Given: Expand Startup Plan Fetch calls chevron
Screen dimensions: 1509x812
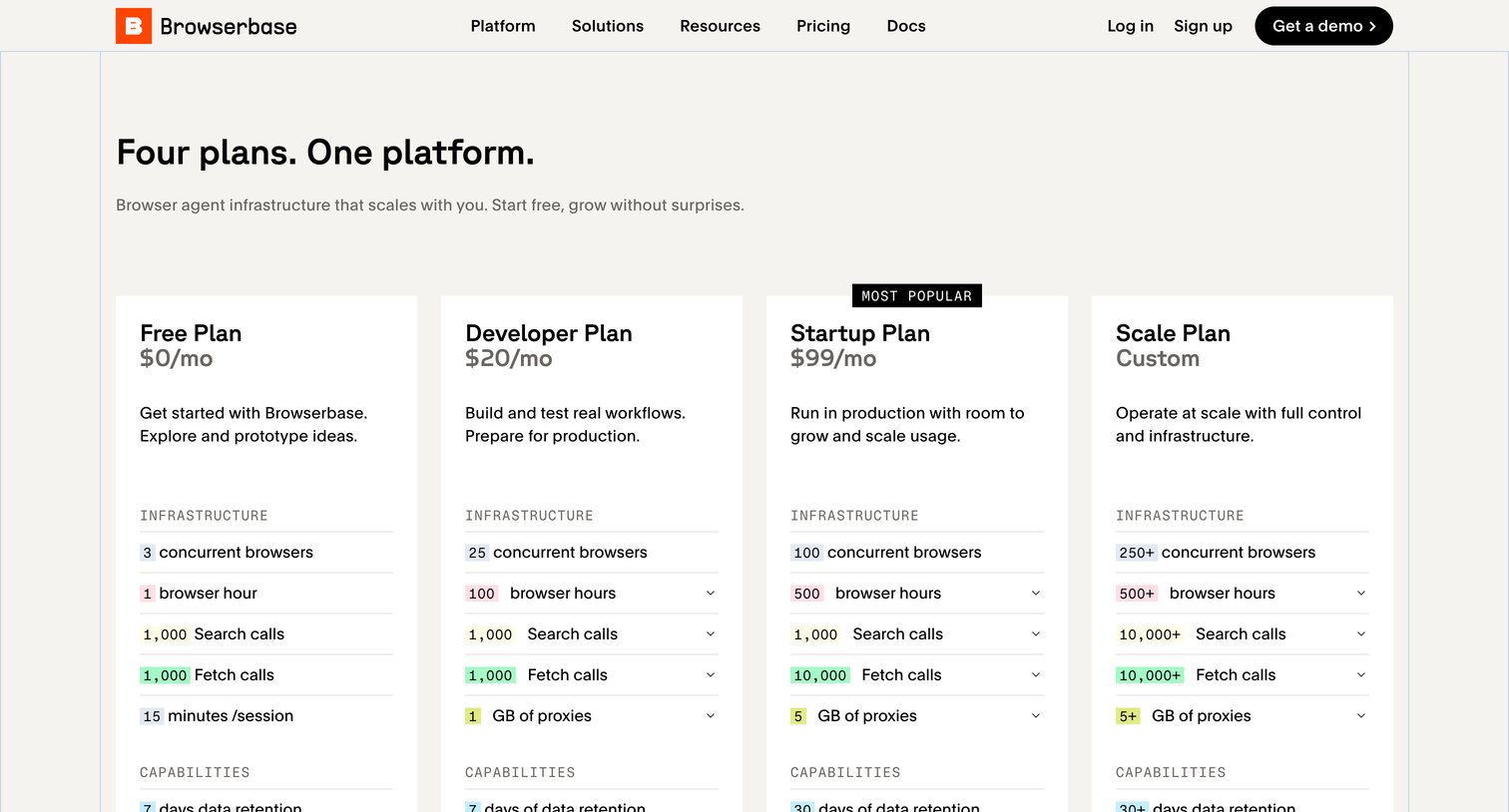Looking at the screenshot, I should click(1036, 675).
